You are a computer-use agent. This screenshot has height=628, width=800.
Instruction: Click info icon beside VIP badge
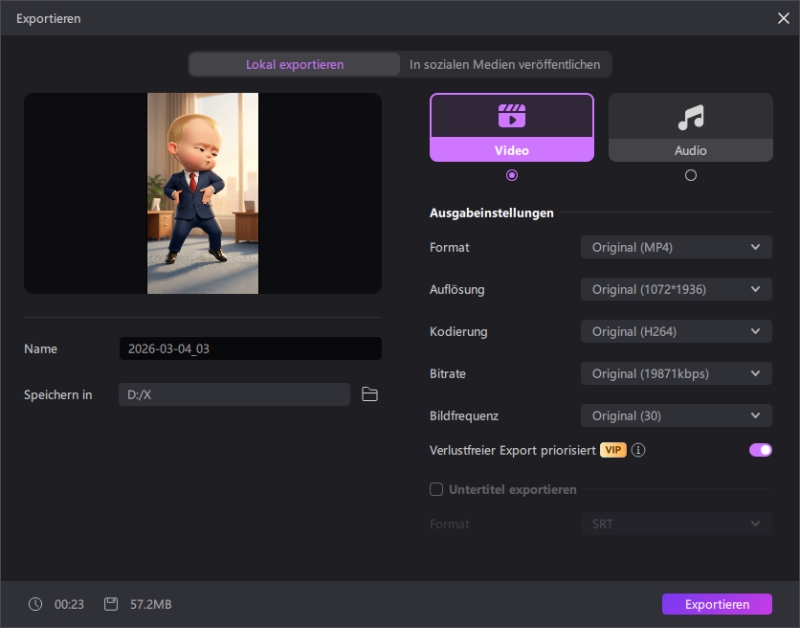(638, 450)
